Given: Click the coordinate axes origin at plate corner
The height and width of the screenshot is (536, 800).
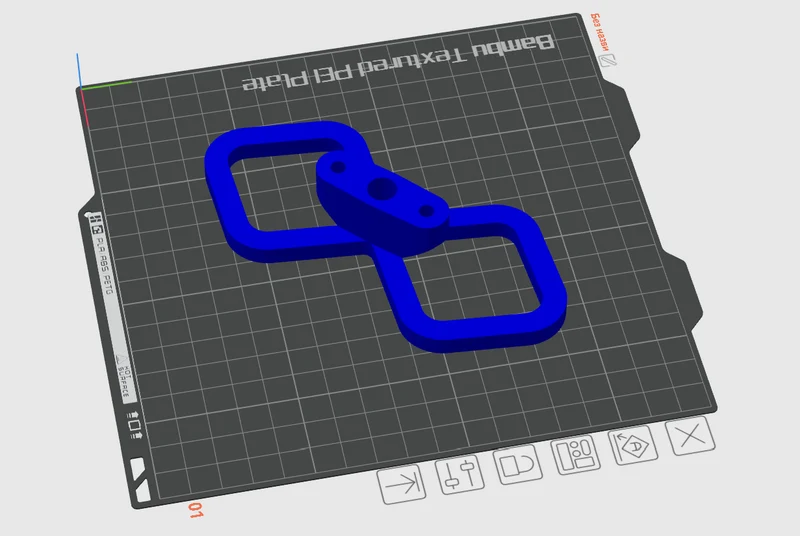Looking at the screenshot, I should click(x=82, y=89).
